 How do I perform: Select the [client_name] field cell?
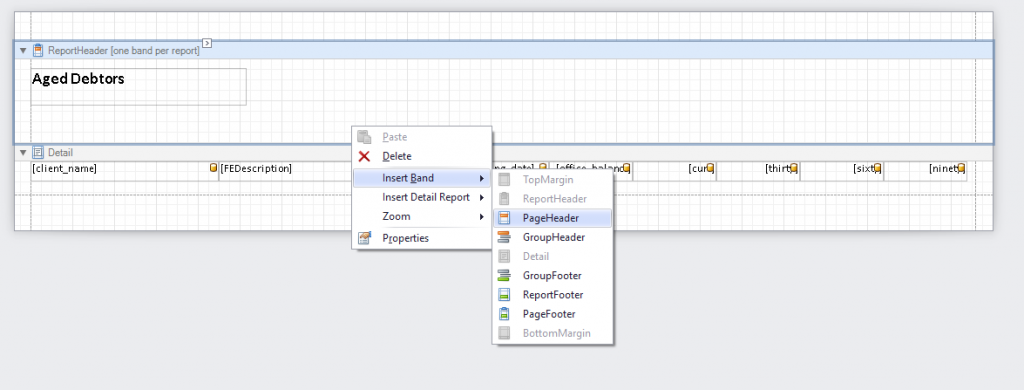124,169
